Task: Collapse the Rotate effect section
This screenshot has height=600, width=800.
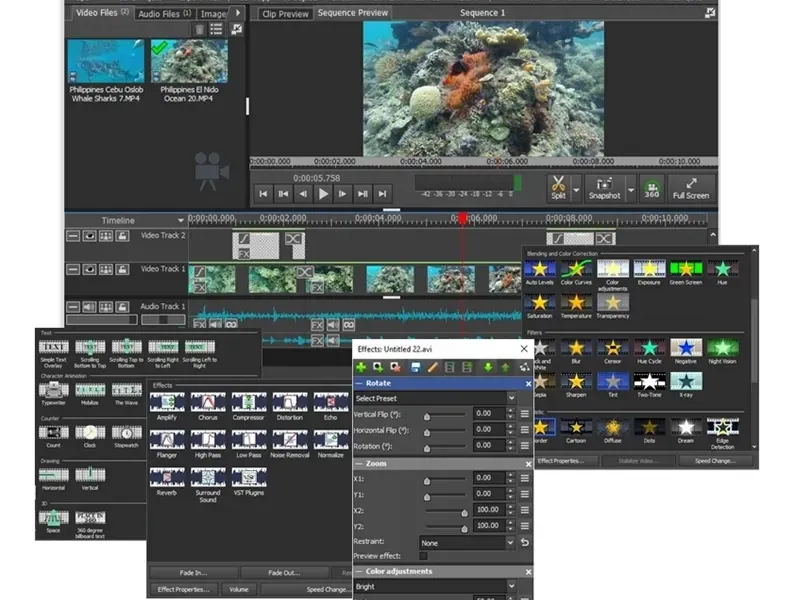Action: click(359, 383)
